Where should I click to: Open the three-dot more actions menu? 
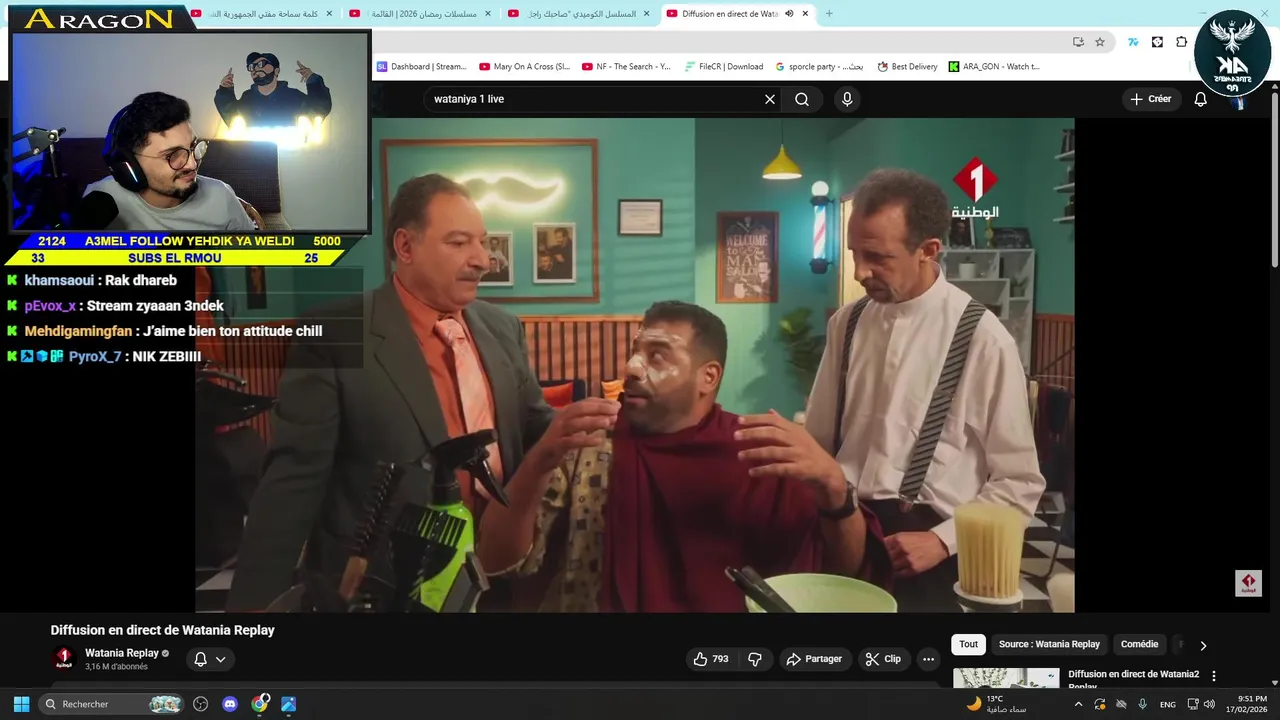(928, 659)
